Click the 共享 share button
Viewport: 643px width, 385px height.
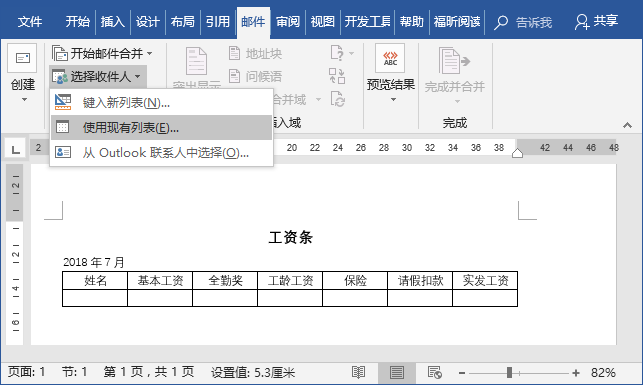(x=596, y=21)
